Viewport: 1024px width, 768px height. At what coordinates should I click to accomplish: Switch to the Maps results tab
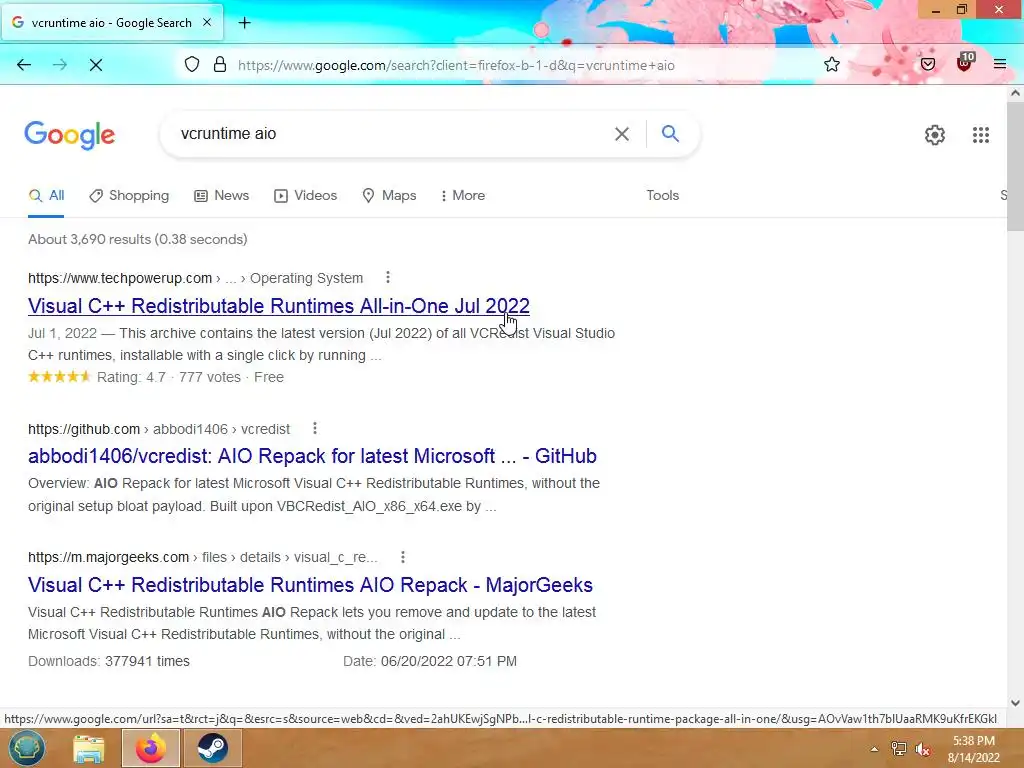point(389,196)
